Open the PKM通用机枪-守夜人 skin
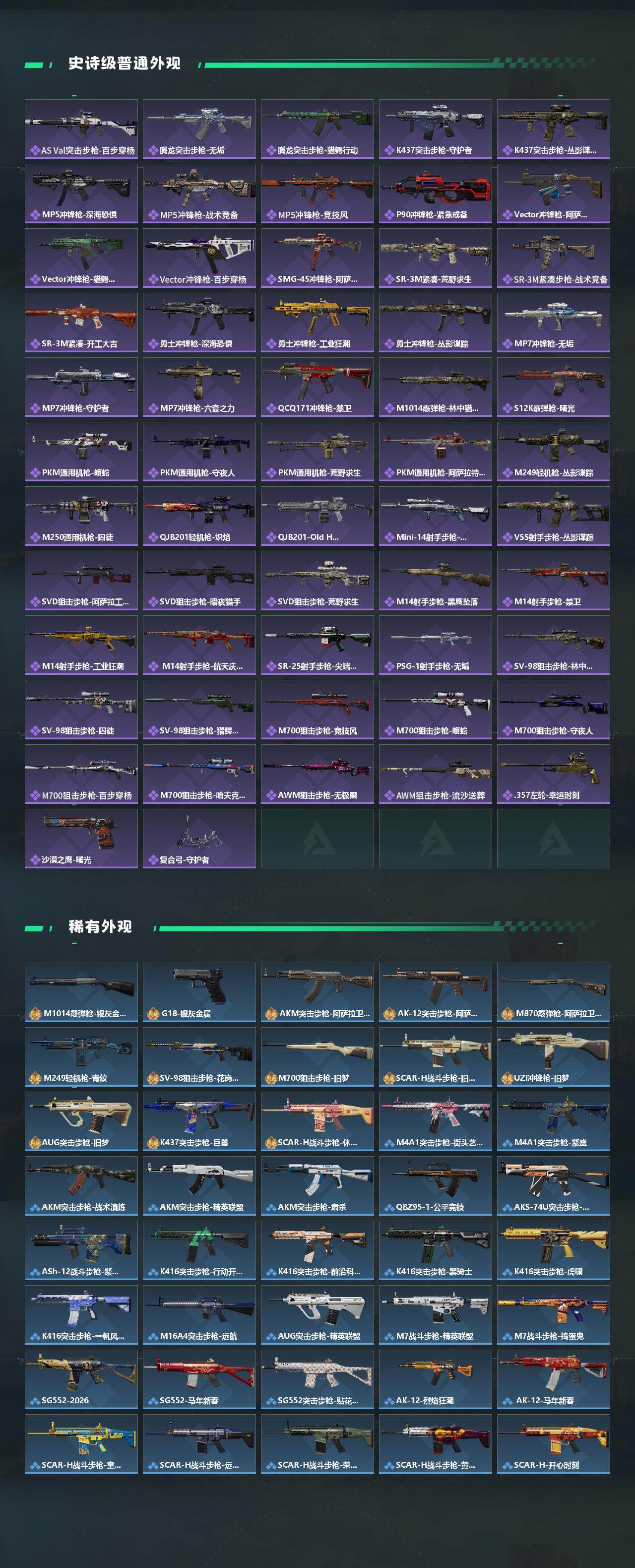This screenshot has width=635, height=1568. point(199,452)
